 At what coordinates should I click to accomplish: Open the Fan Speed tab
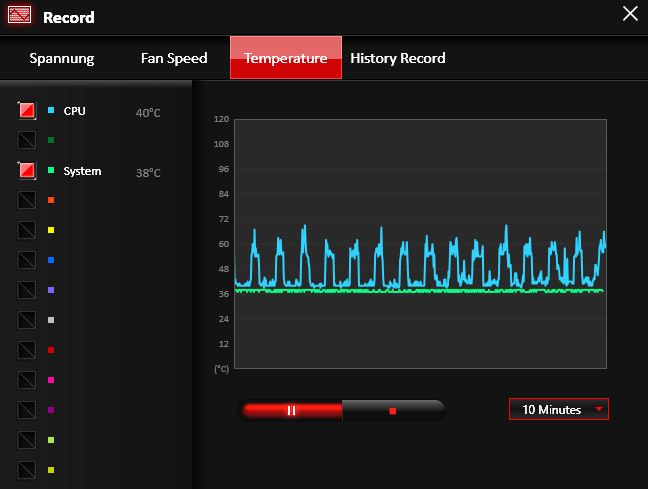[x=174, y=58]
